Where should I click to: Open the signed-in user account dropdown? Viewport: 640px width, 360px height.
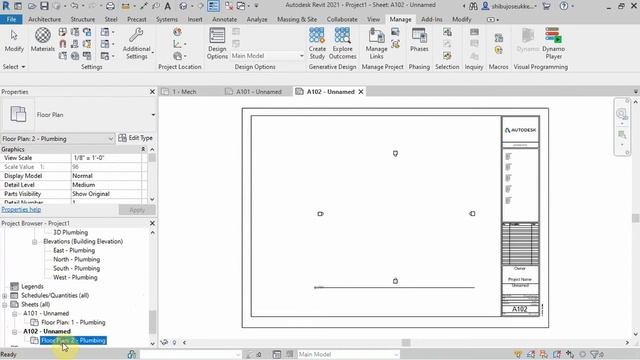click(x=509, y=6)
